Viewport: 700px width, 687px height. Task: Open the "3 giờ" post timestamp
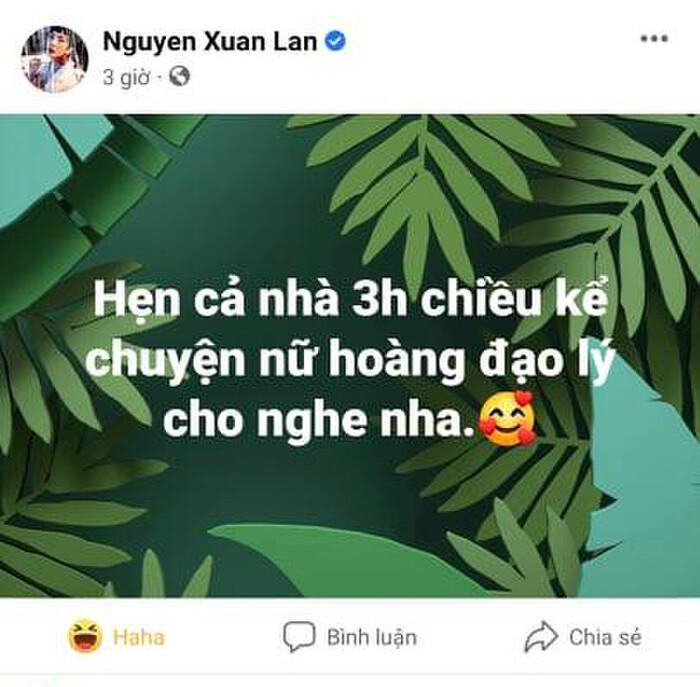pyautogui.click(x=125, y=78)
